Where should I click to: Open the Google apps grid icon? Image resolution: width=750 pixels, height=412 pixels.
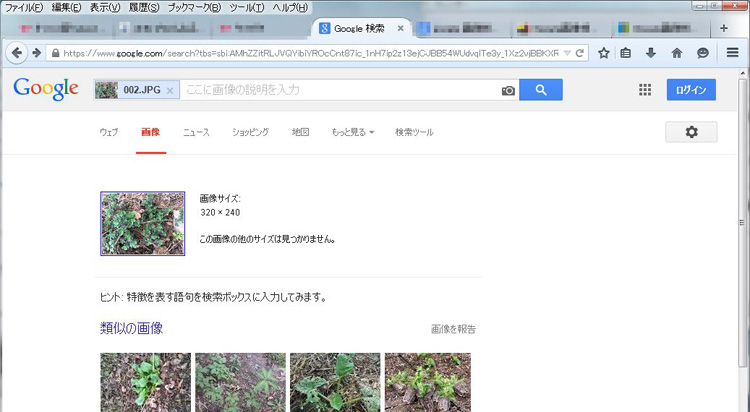645,89
